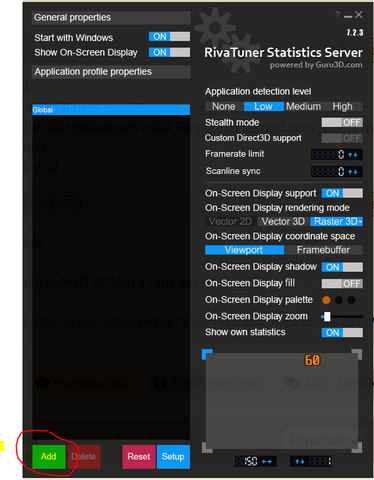This screenshot has width=374, height=480.
Task: Click the green Add button
Action: click(x=49, y=457)
